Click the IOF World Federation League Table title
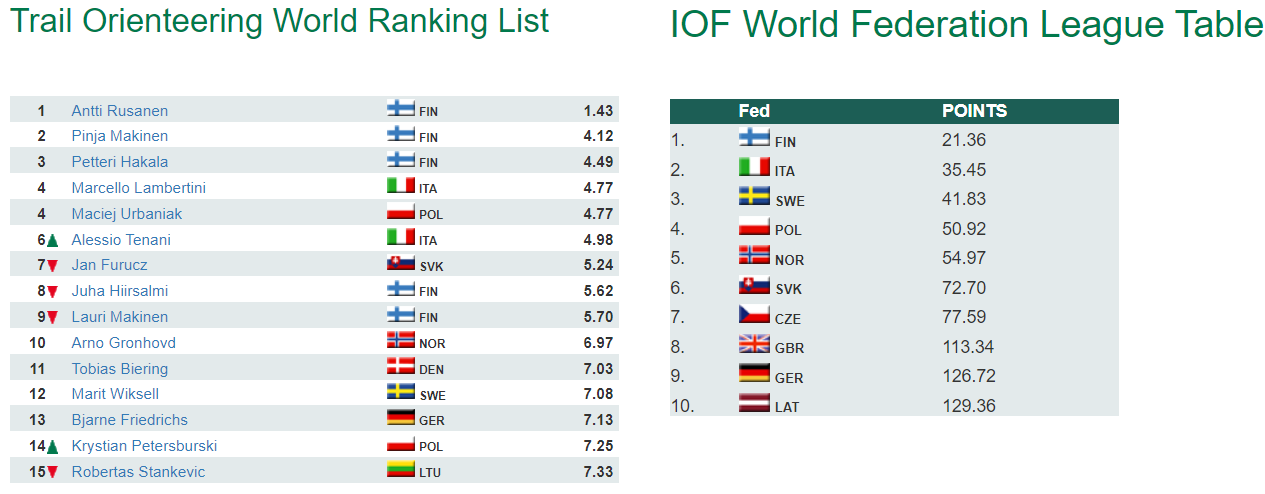Viewport: 1265px width, 494px height. point(966,25)
